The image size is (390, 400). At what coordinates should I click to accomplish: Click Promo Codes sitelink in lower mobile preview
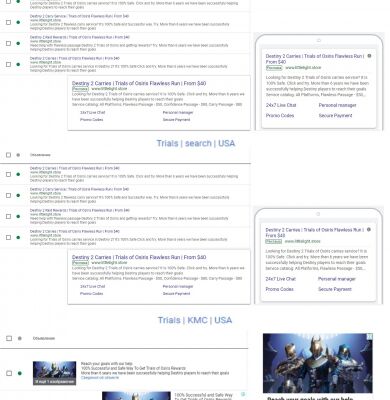tap(280, 289)
